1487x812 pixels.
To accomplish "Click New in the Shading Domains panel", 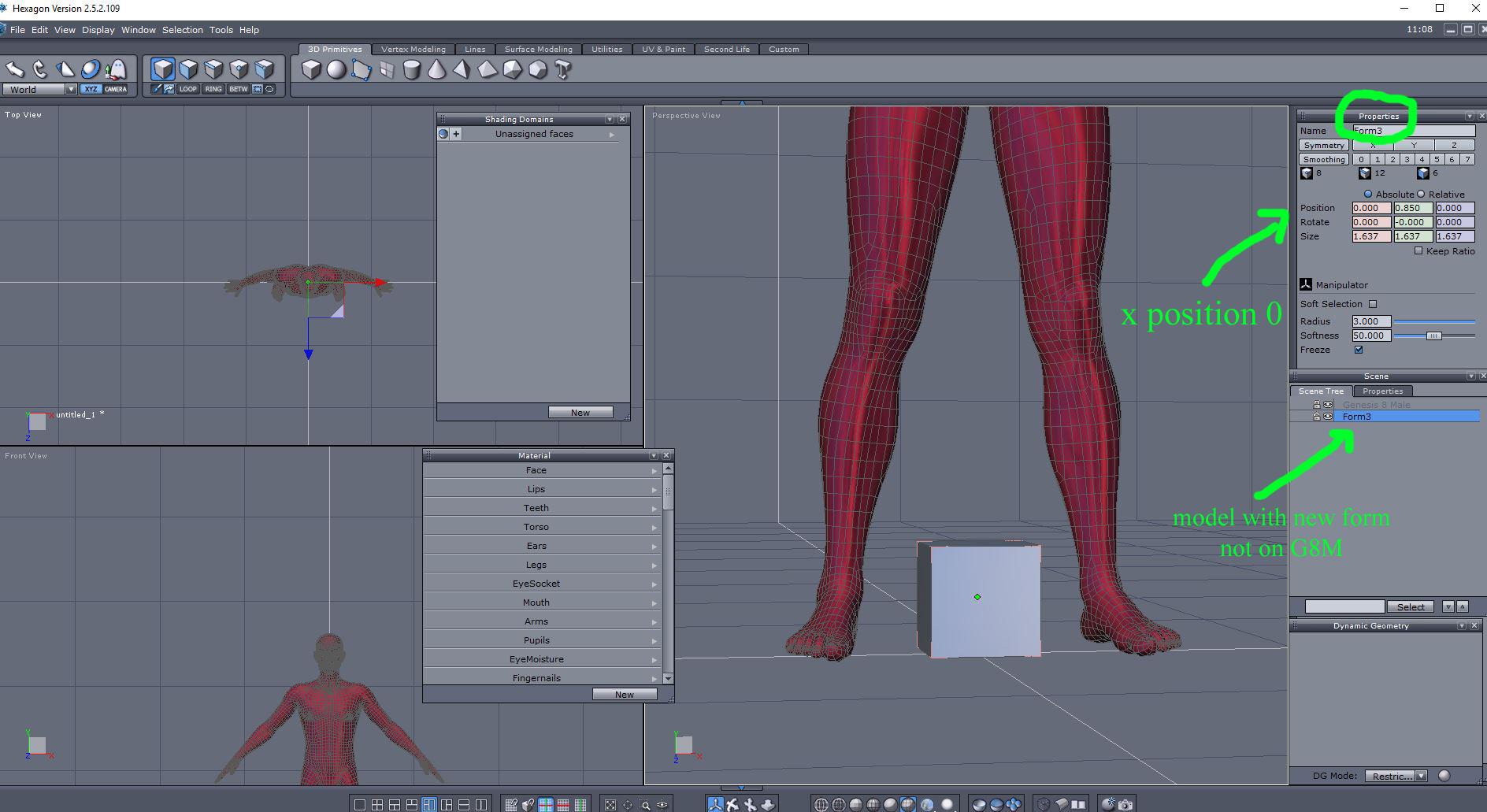I will click(580, 413).
